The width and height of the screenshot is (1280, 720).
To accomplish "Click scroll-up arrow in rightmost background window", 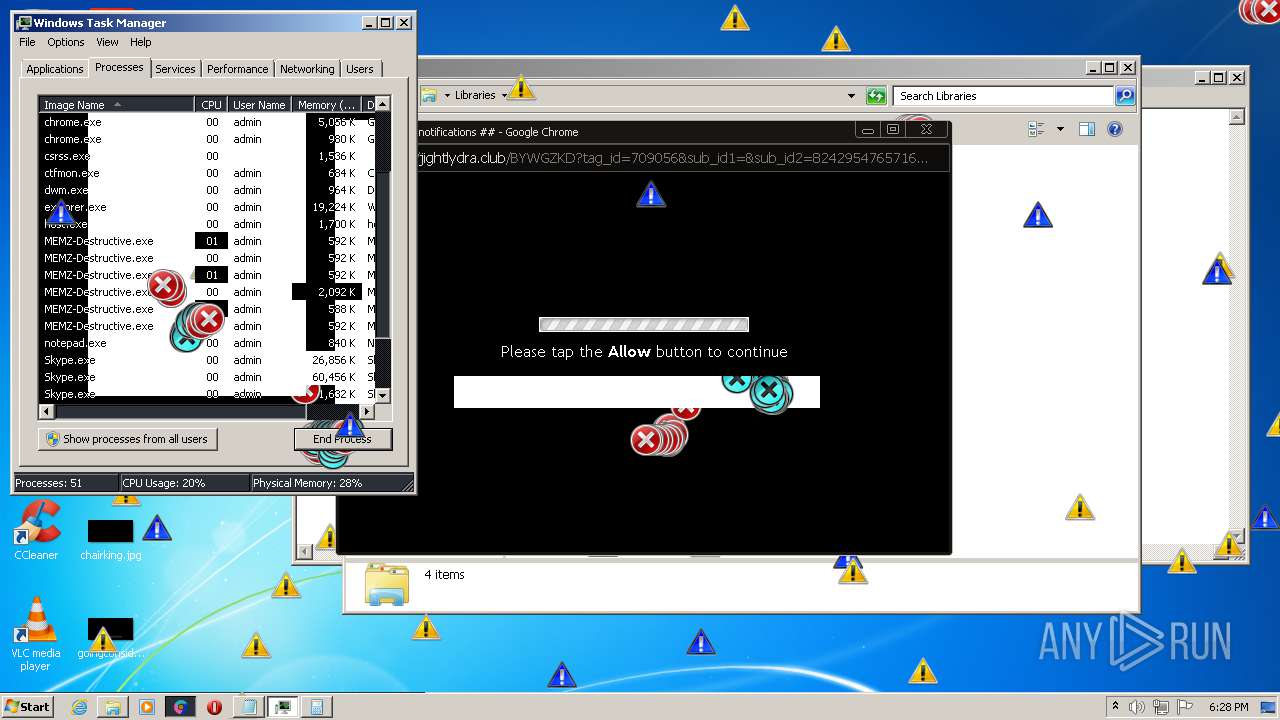I will click(x=1238, y=116).
